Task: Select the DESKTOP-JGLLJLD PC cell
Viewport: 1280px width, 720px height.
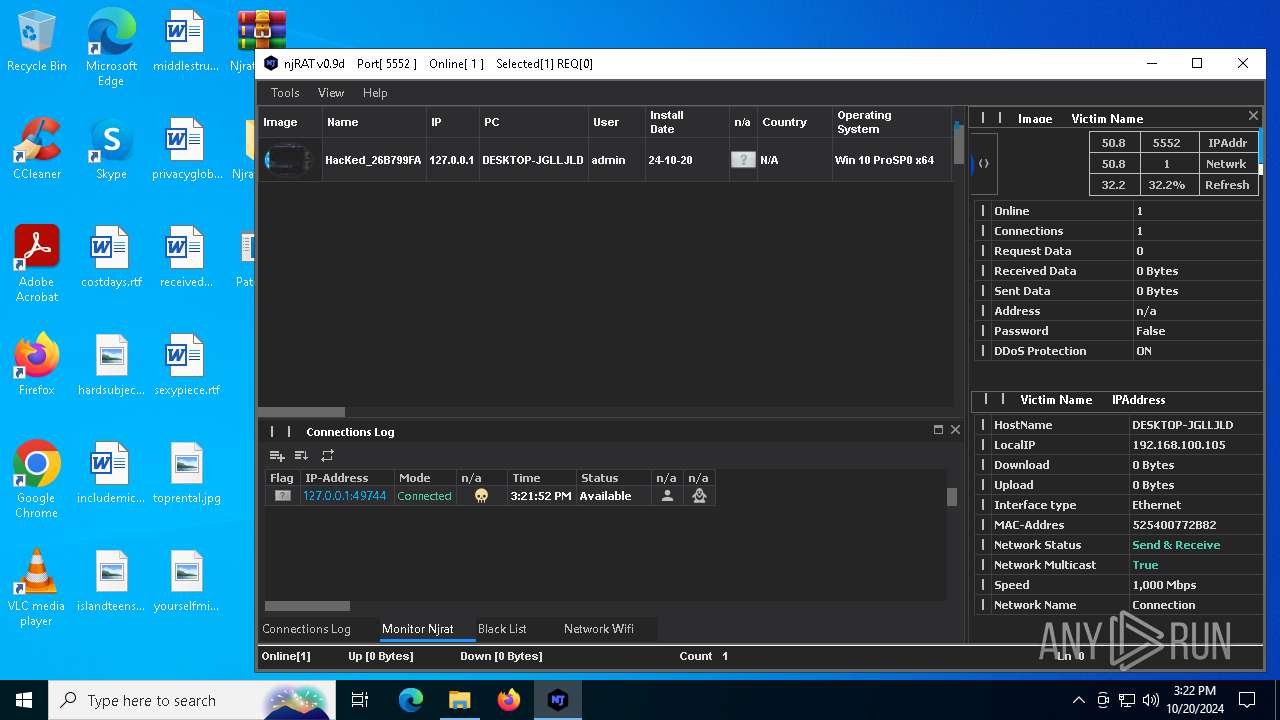Action: [x=533, y=160]
